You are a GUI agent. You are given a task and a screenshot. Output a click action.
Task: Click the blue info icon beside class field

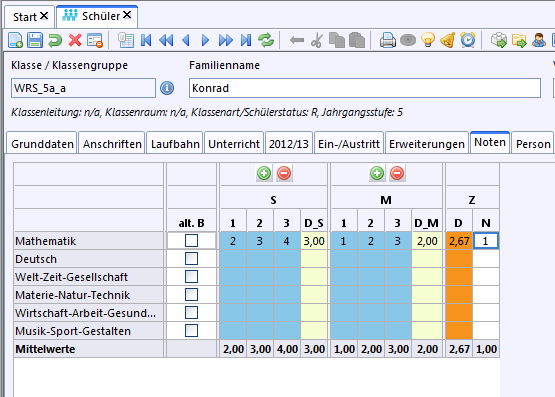(x=167, y=88)
